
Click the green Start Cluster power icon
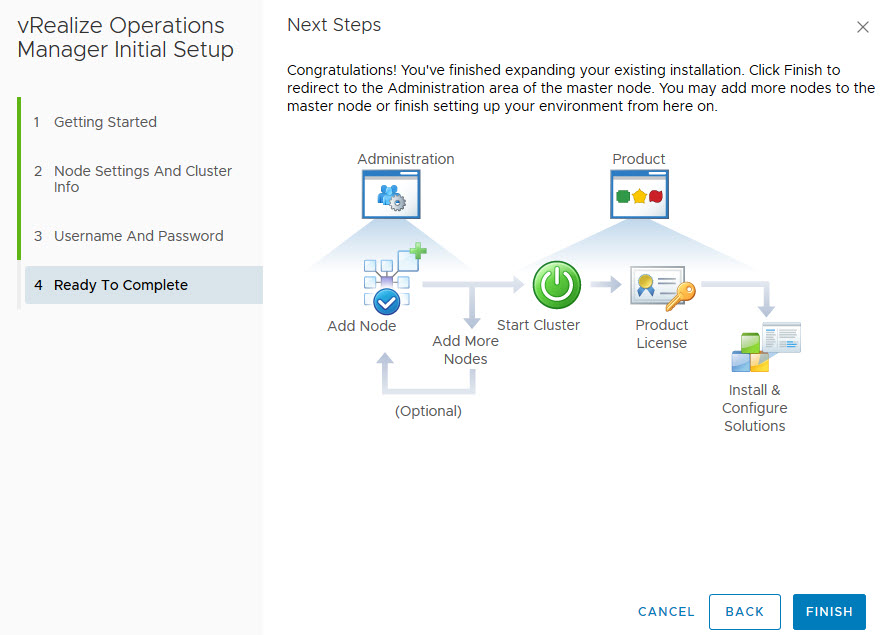point(556,285)
